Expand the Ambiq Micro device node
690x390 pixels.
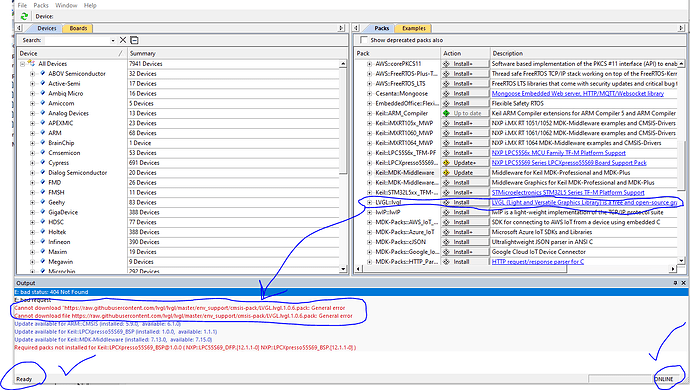(33, 93)
